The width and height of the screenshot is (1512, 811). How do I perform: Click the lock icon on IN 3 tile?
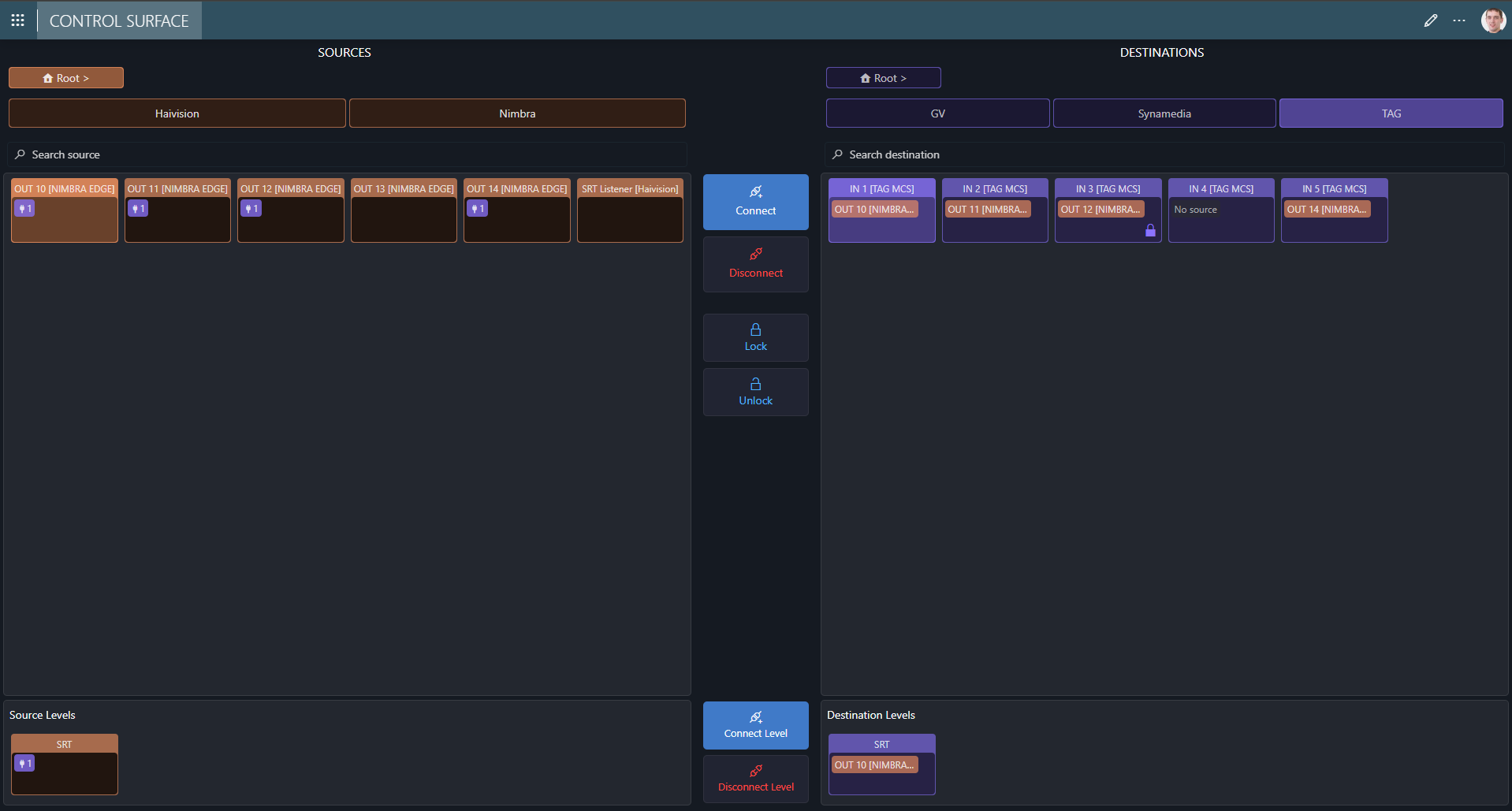click(1150, 230)
